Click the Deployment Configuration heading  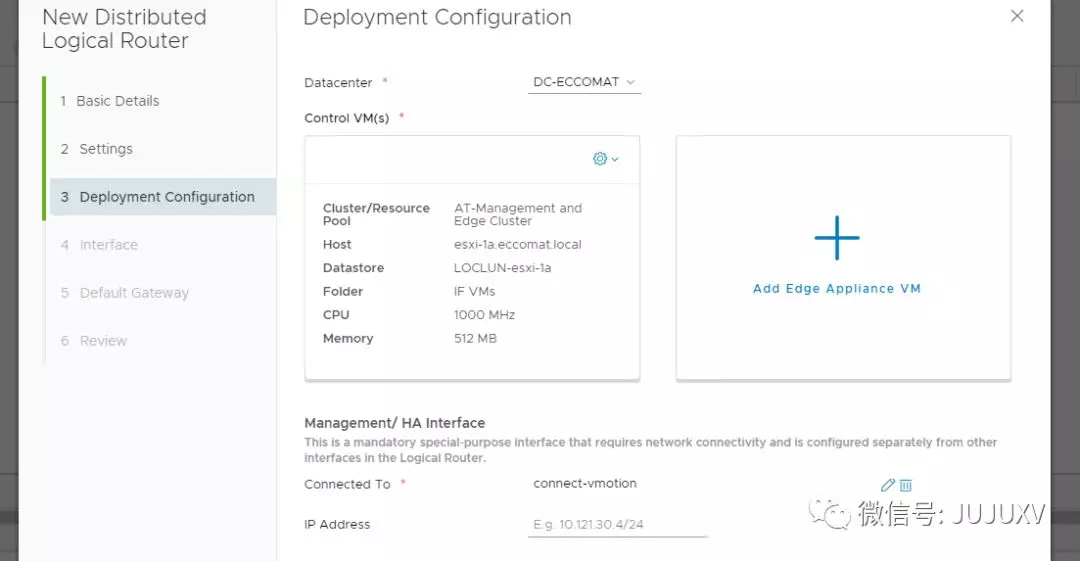pos(437,17)
